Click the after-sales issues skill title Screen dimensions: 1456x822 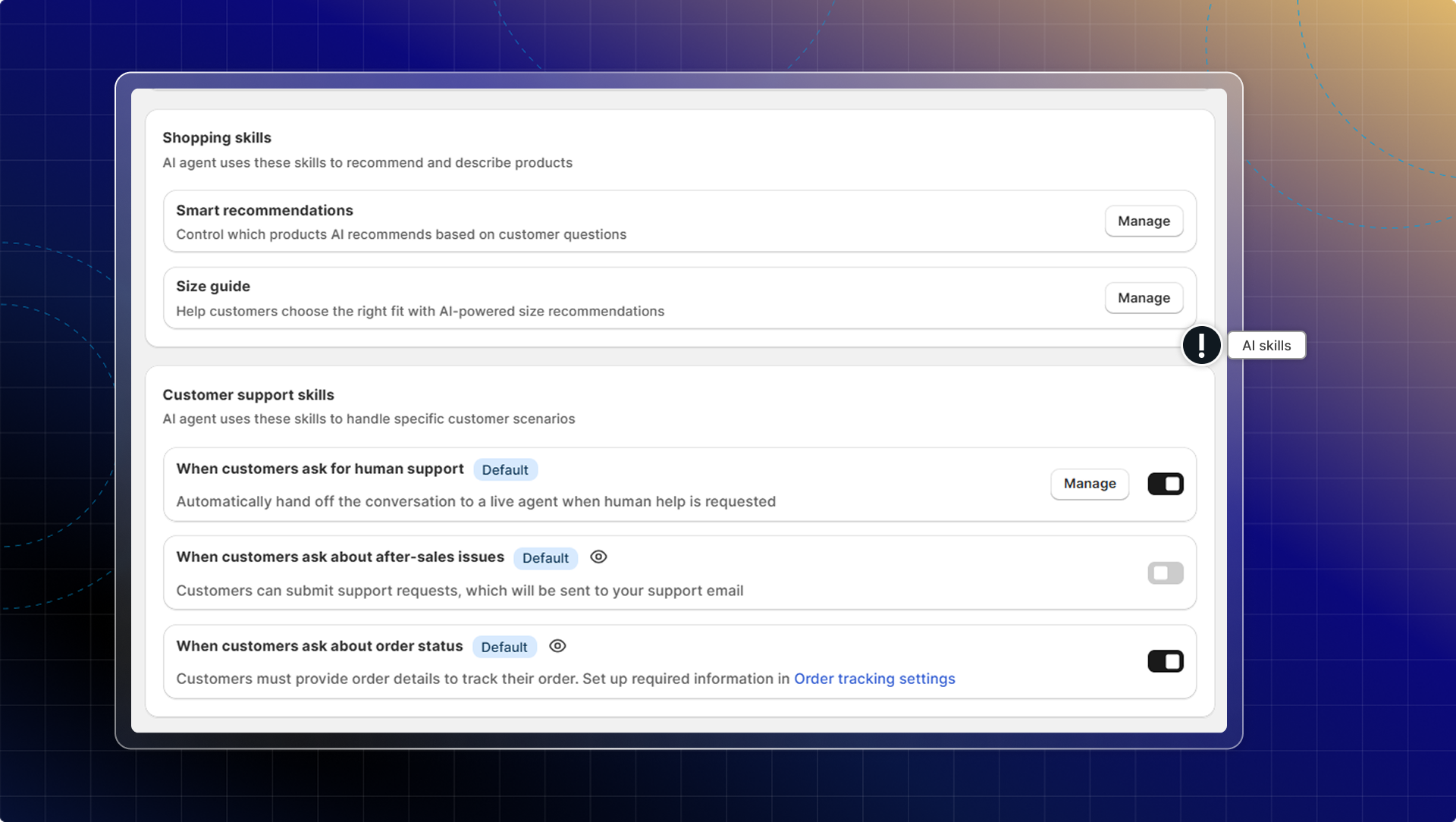coord(340,557)
